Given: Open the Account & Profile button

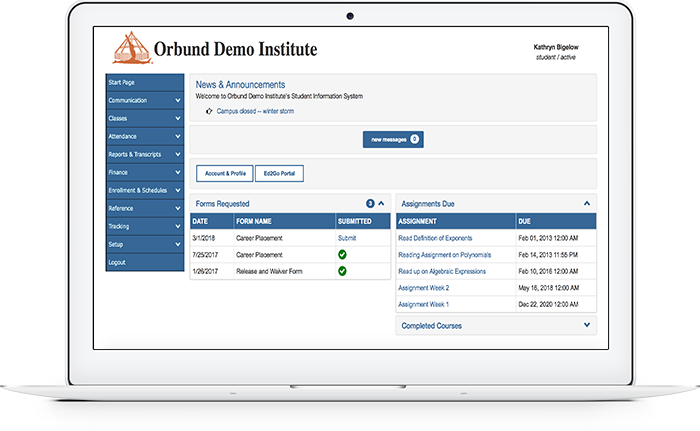Looking at the screenshot, I should pyautogui.click(x=223, y=173).
